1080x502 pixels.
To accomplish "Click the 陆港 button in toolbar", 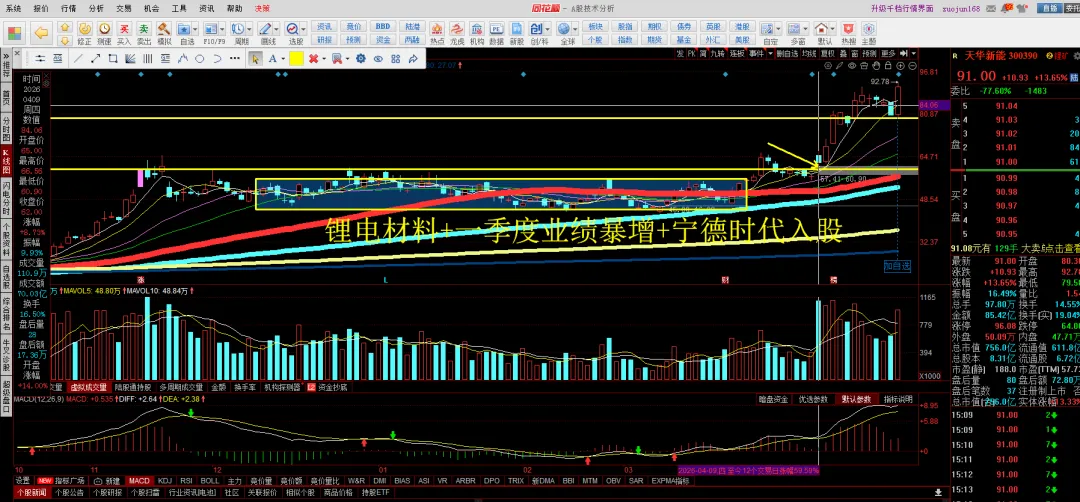I will click(x=412, y=26).
